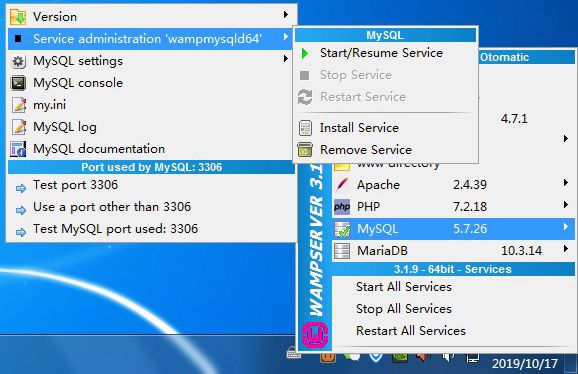Click arrow icon beside Use a port other than 3306

[21, 210]
